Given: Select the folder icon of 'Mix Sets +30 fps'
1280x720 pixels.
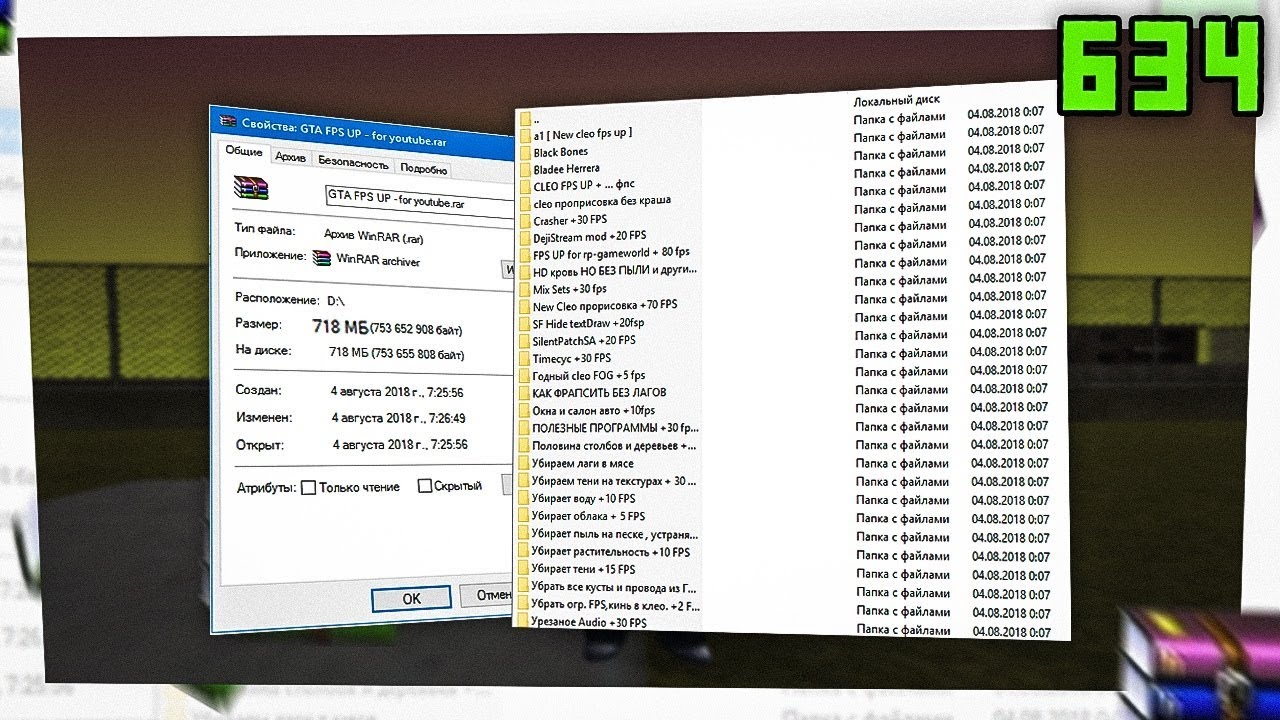Looking at the screenshot, I should click(524, 289).
